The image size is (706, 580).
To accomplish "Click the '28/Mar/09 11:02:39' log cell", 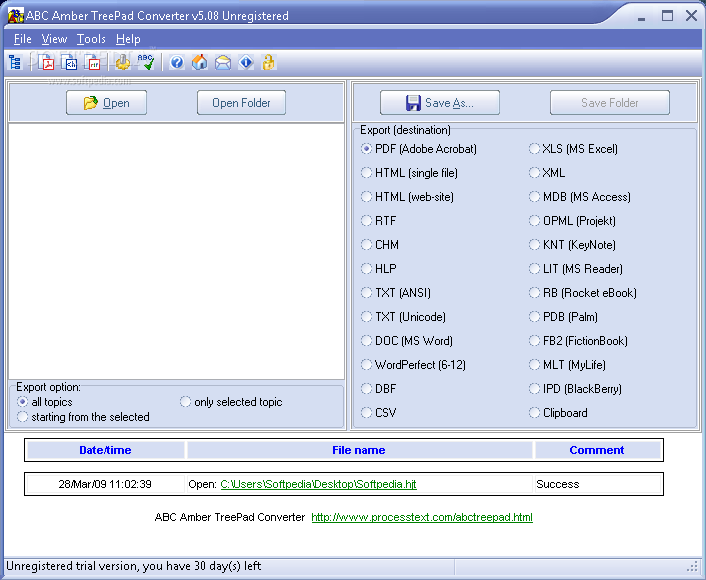I will point(105,484).
